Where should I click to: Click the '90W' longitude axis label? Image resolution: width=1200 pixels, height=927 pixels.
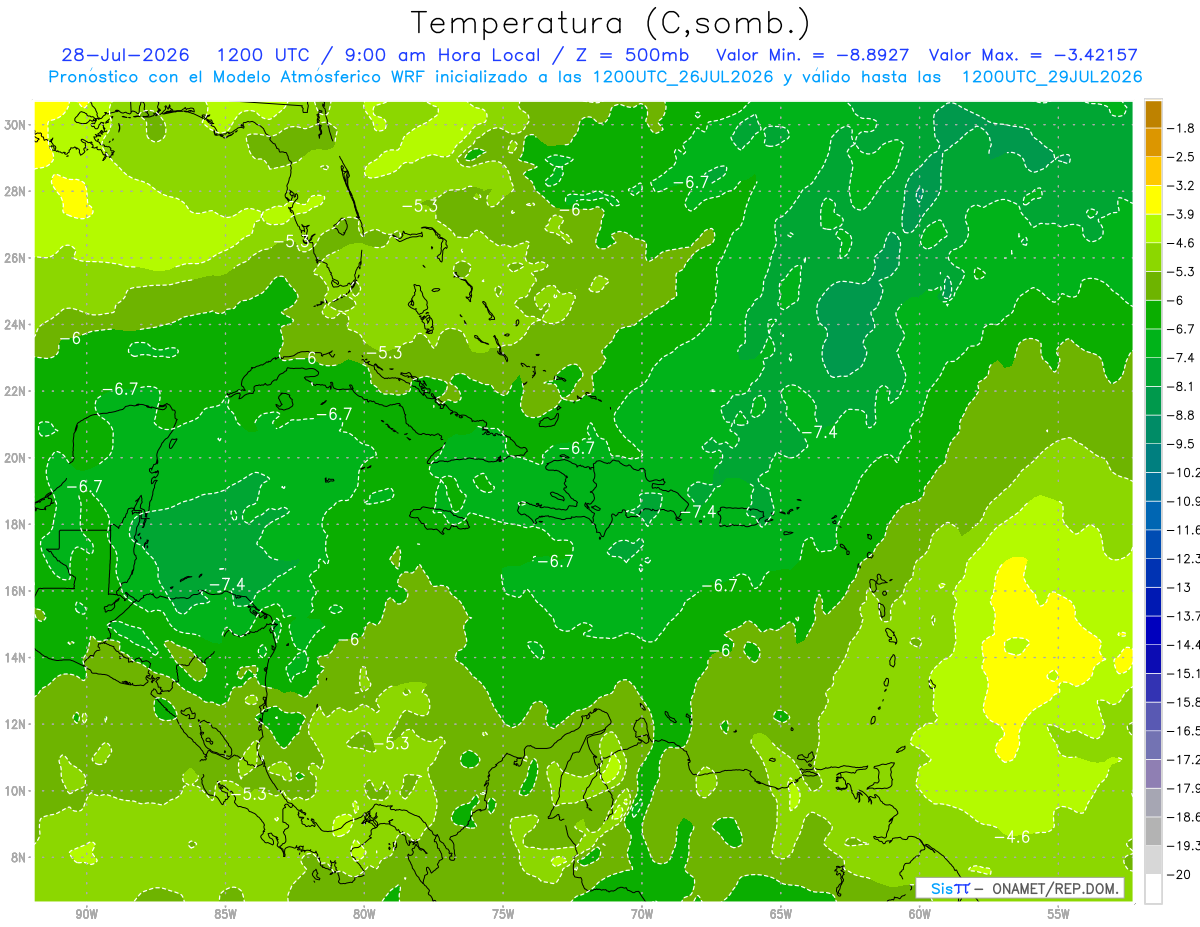pyautogui.click(x=86, y=915)
